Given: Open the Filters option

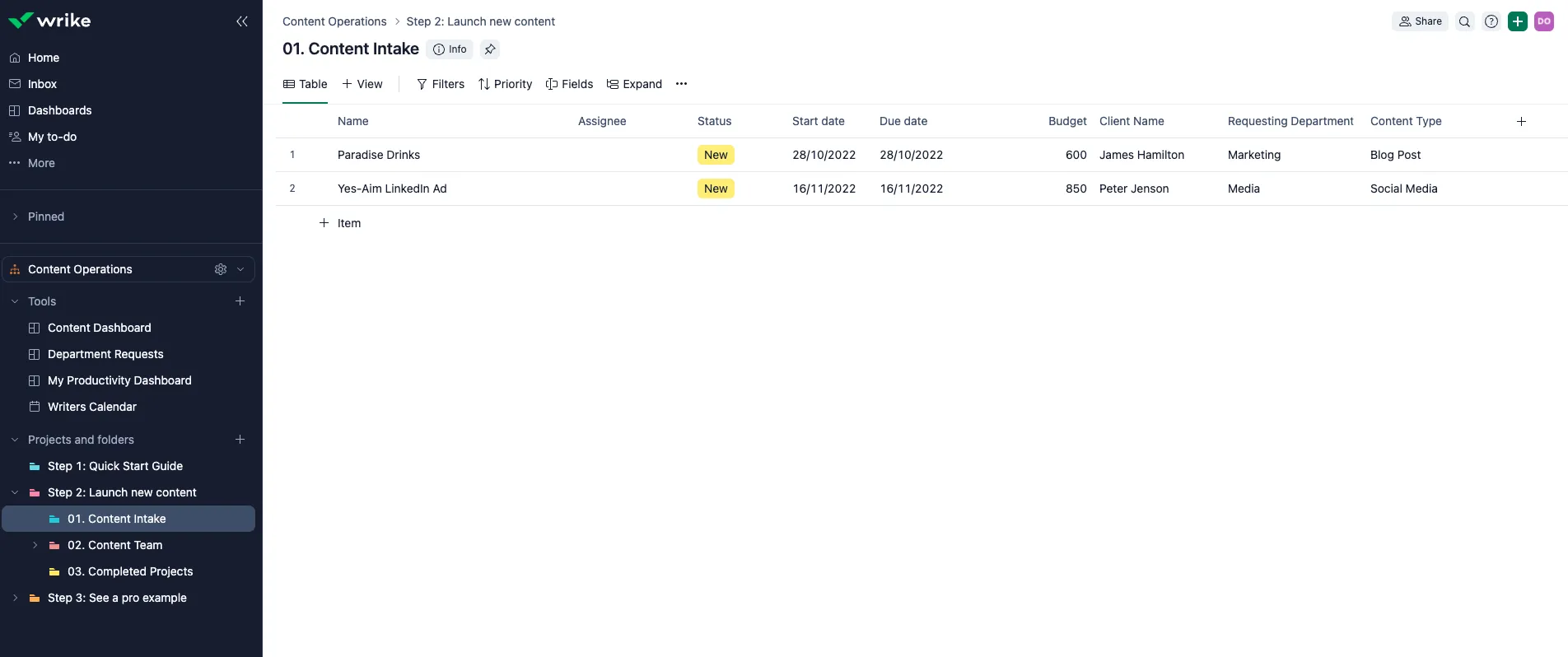Looking at the screenshot, I should point(441,84).
